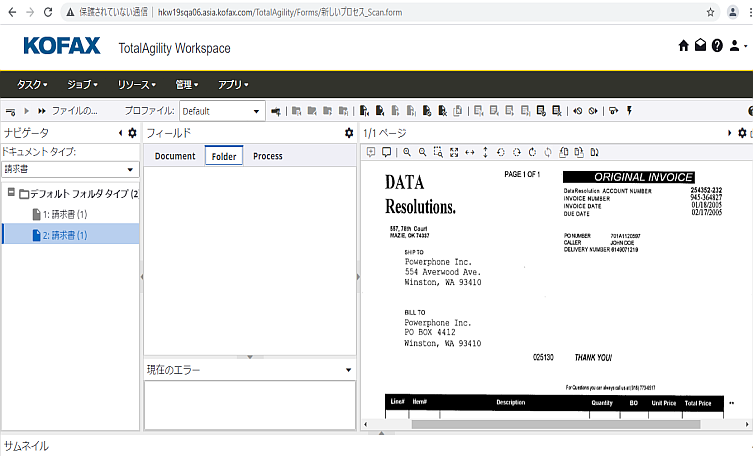Click the fit height vertical arrows icon
The height and width of the screenshot is (456, 753).
pyautogui.click(x=485, y=152)
